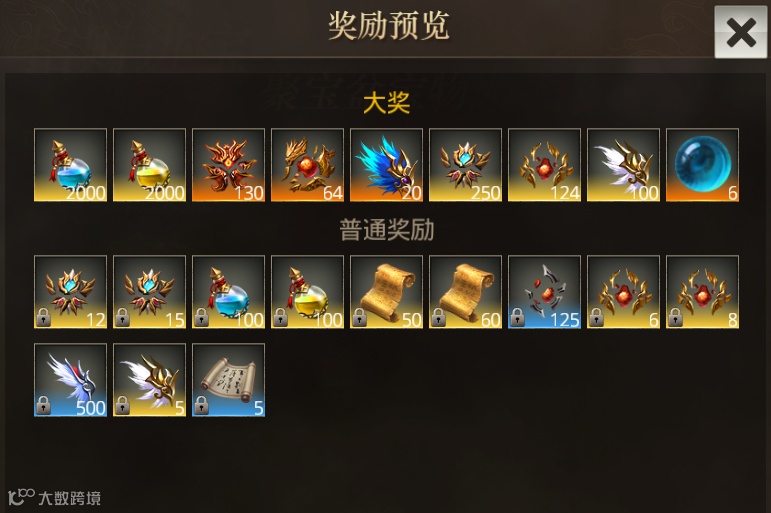Viewport: 771px width, 513px height.
Task: Select the yellow potion grand prize 2000
Action: [x=149, y=165]
